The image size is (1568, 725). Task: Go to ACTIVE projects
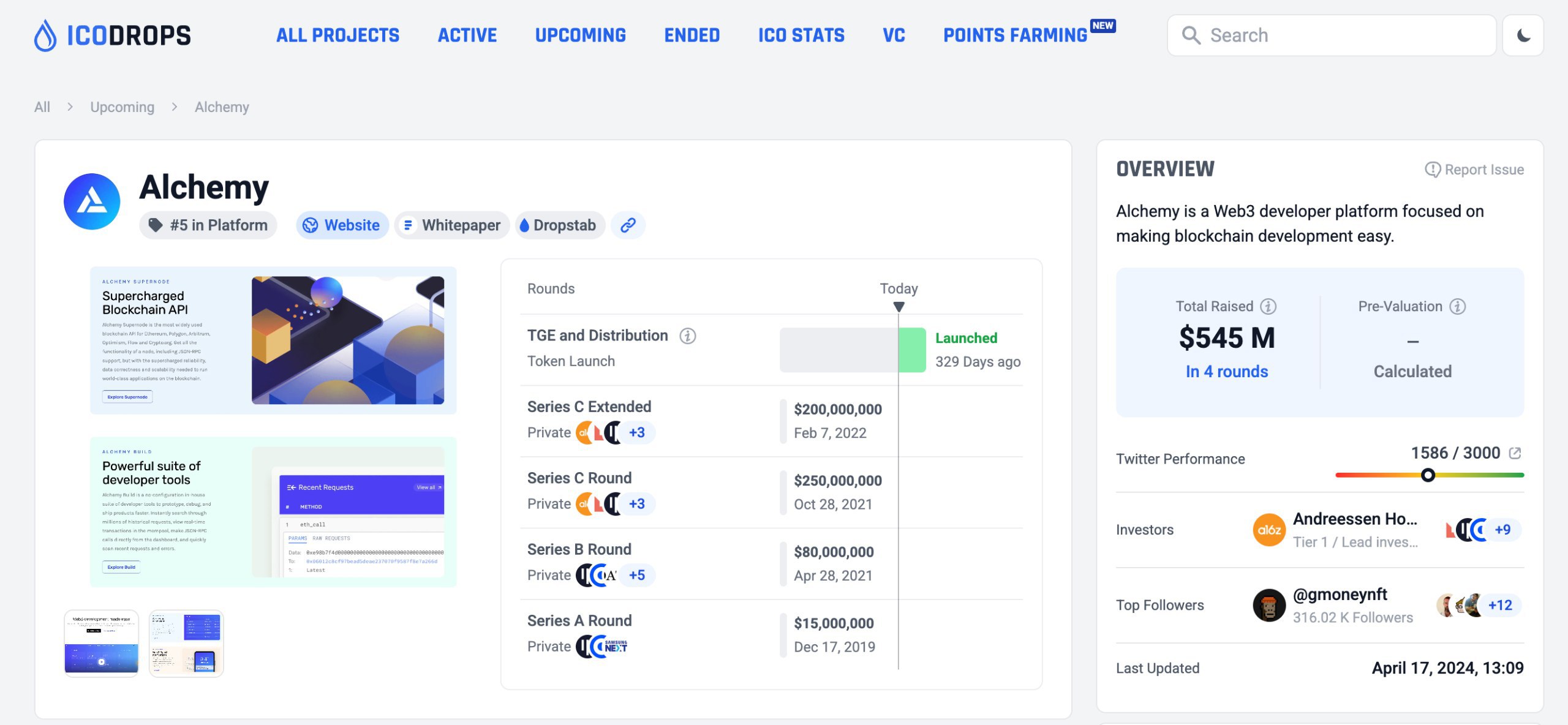click(x=467, y=36)
